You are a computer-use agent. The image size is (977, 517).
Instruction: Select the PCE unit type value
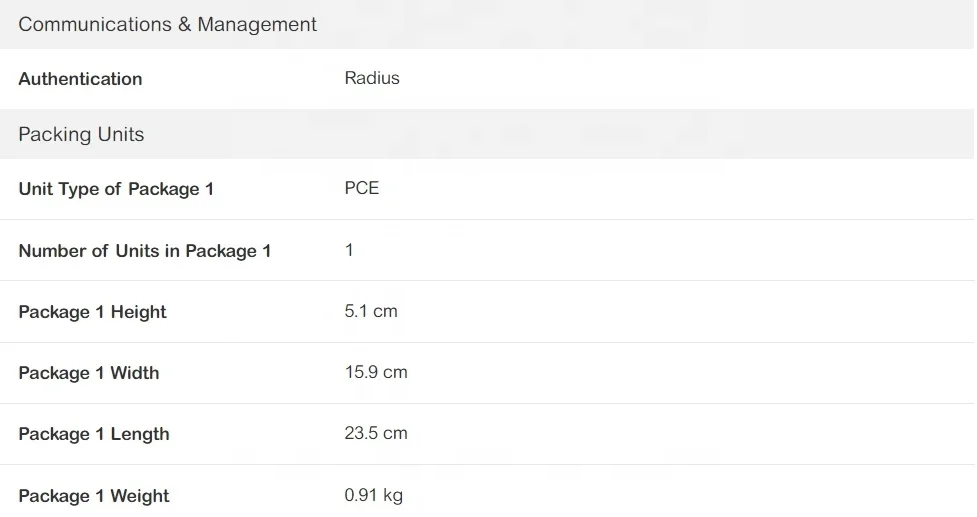pos(362,188)
